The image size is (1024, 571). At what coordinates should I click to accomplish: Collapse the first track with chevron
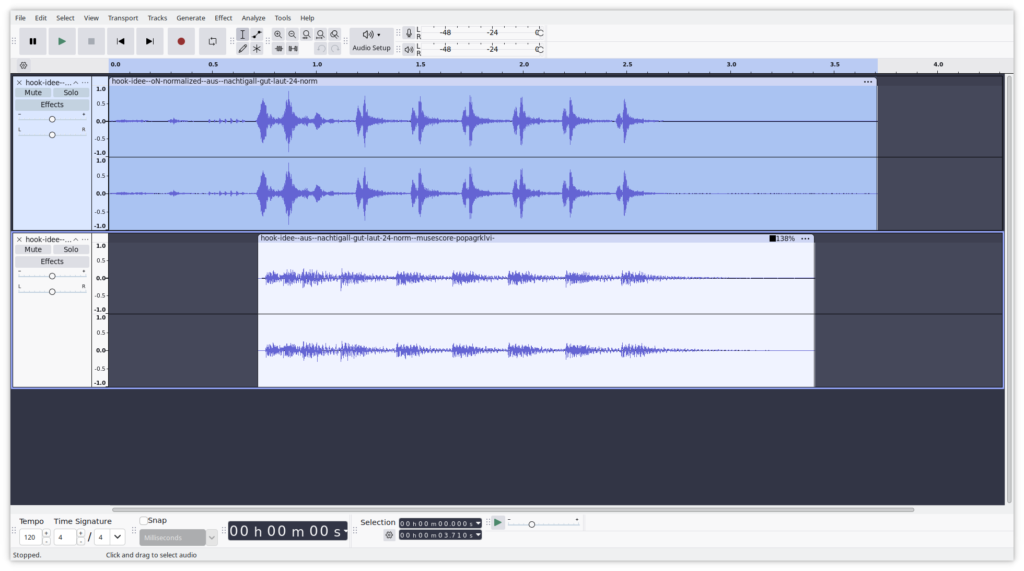click(x=76, y=83)
